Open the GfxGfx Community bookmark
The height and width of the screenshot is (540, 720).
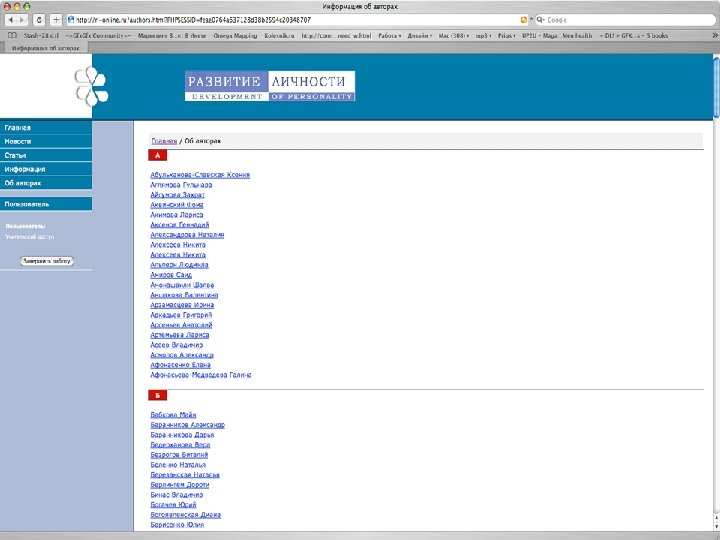[x=98, y=35]
